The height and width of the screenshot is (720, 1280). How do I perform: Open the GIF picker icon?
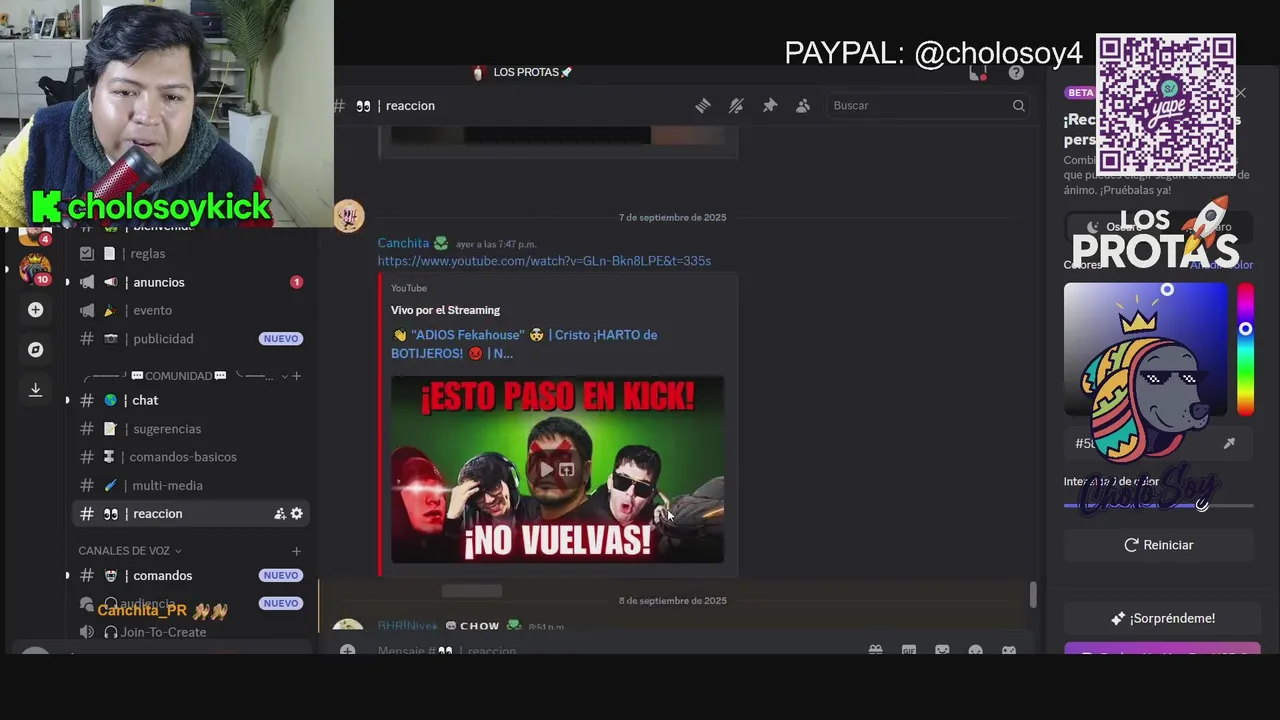point(908,651)
